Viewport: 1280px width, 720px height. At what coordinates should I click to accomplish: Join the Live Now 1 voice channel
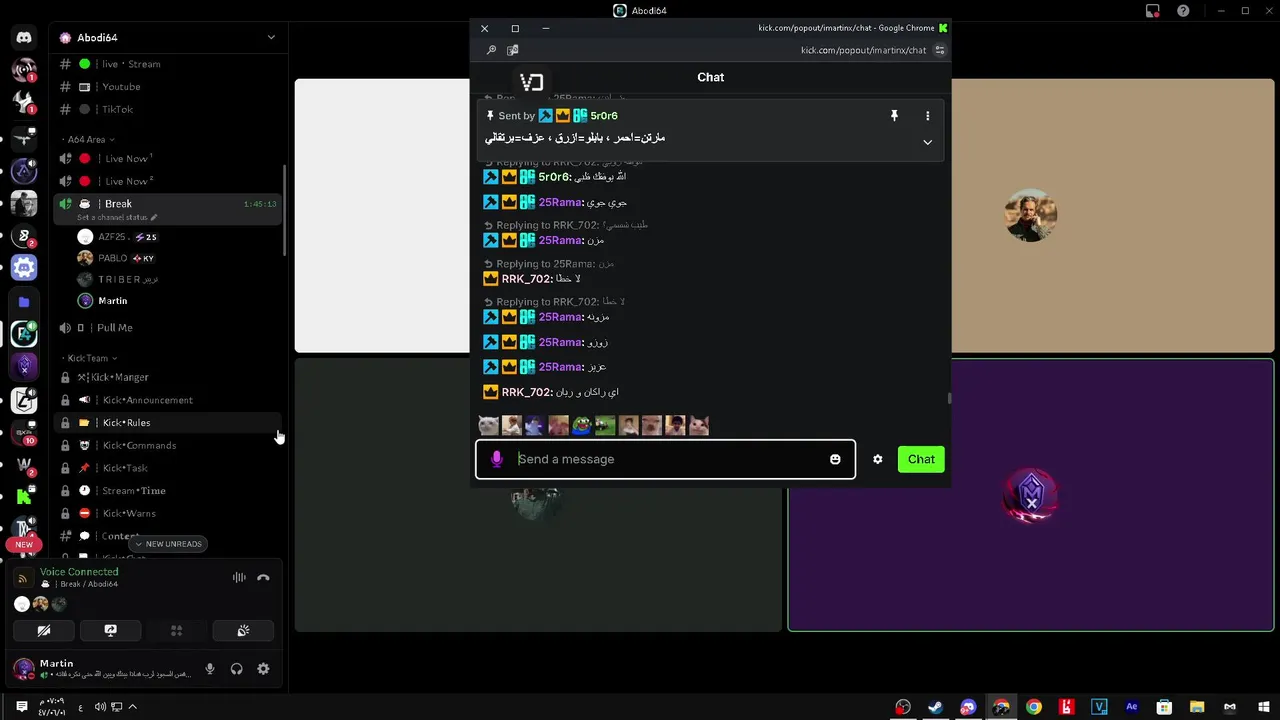click(167, 158)
